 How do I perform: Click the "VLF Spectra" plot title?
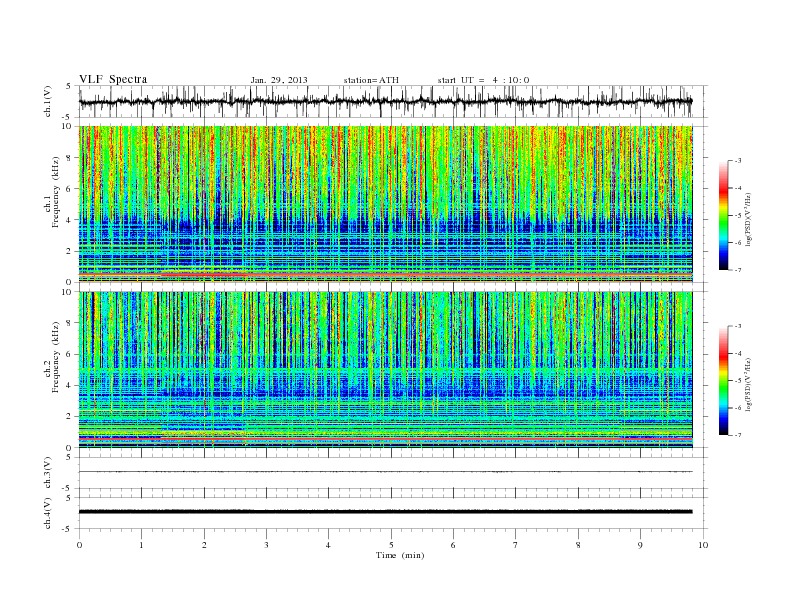tap(113, 79)
